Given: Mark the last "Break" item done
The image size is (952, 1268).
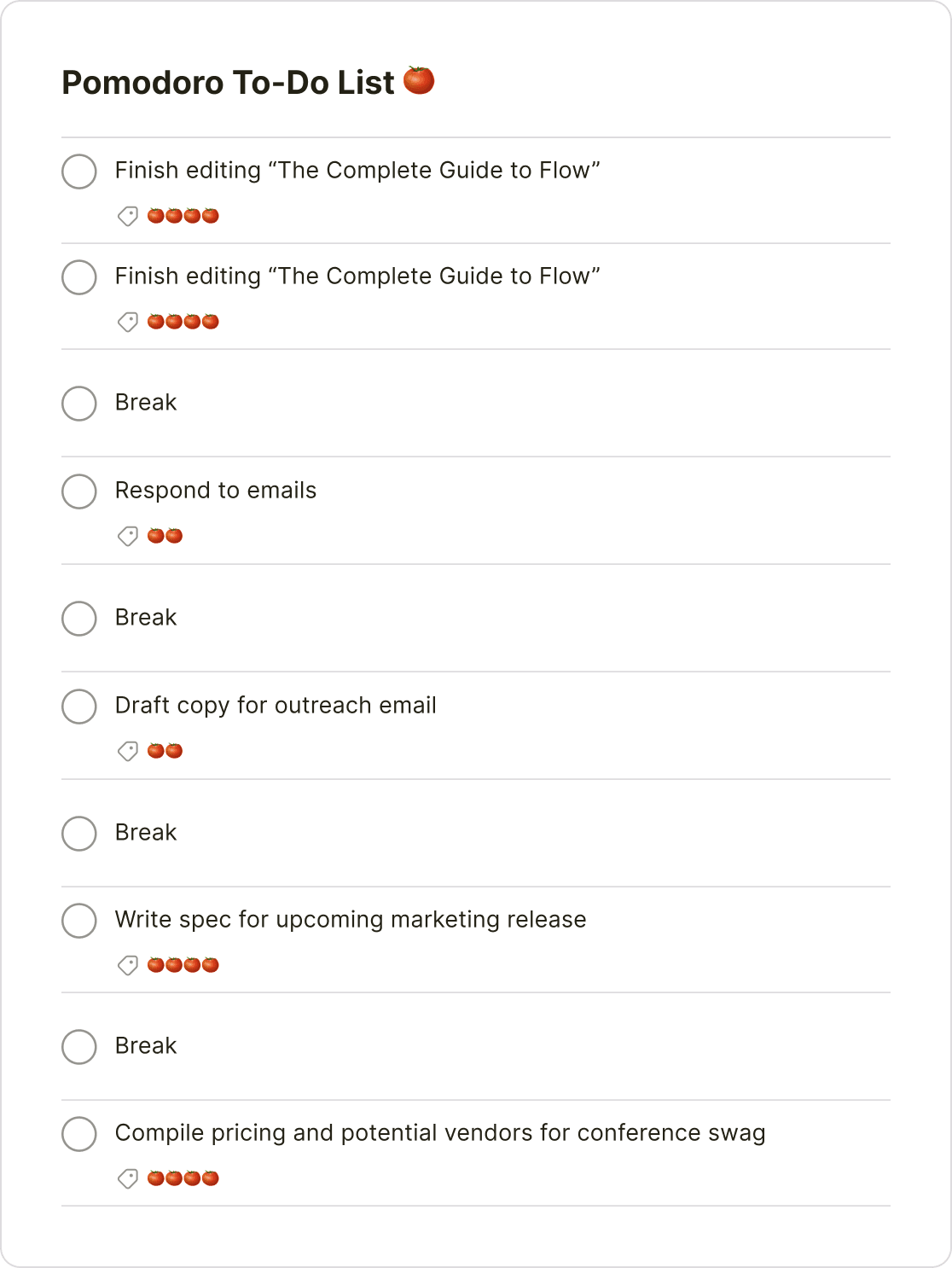Looking at the screenshot, I should coord(79,1047).
